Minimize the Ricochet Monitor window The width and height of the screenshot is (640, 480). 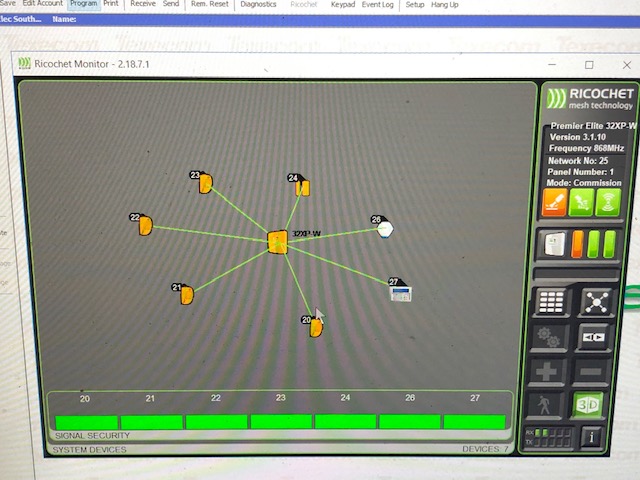552,64
